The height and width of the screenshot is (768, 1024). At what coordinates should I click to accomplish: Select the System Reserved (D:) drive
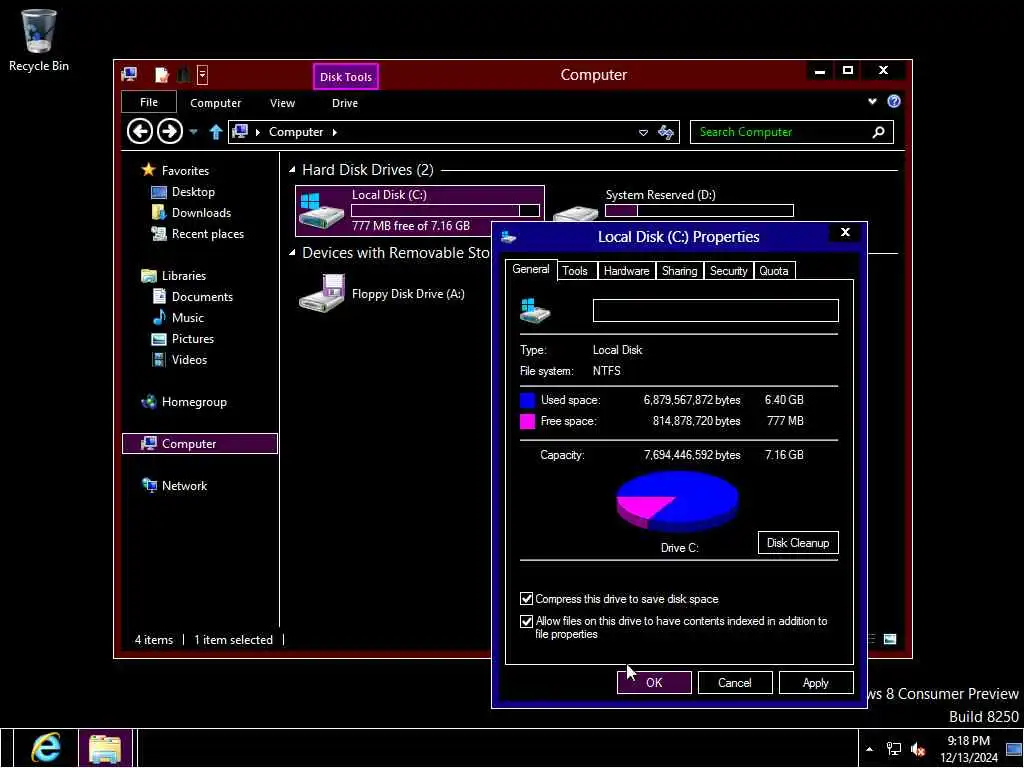click(660, 195)
